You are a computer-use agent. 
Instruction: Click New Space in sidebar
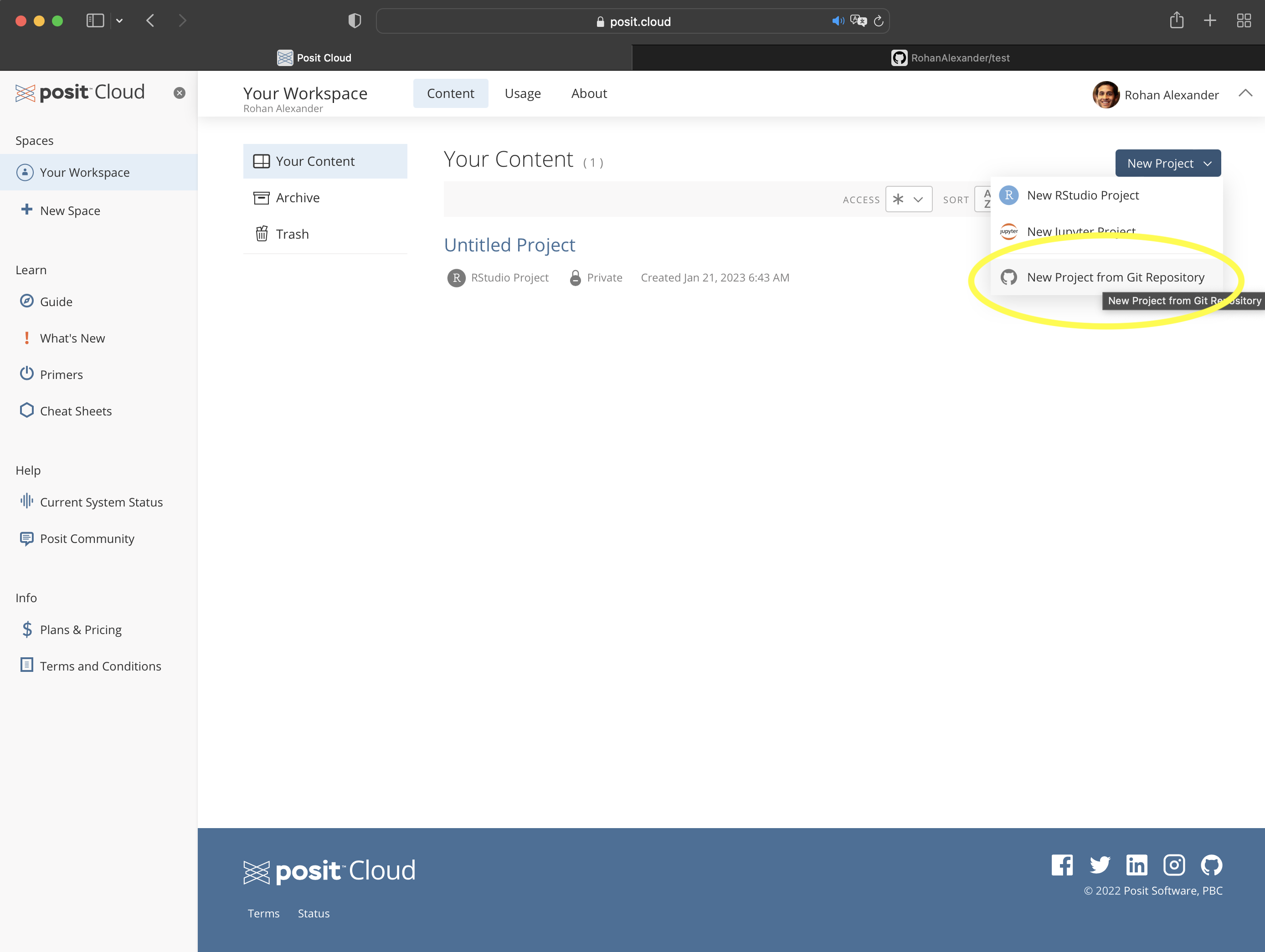(x=70, y=210)
